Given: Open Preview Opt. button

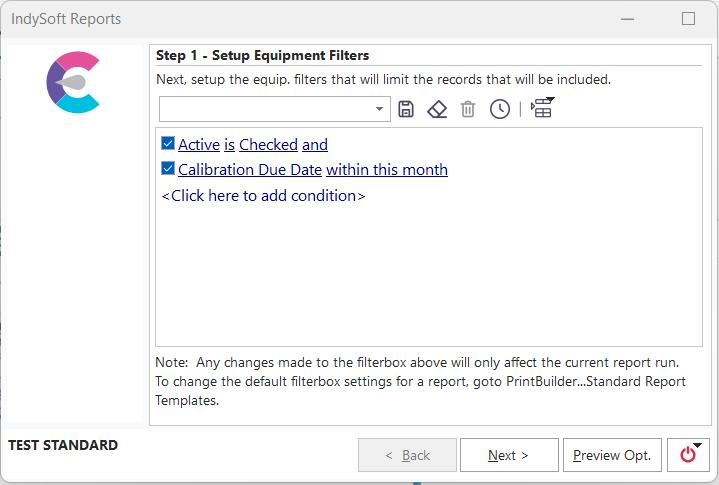Looking at the screenshot, I should pos(612,455).
